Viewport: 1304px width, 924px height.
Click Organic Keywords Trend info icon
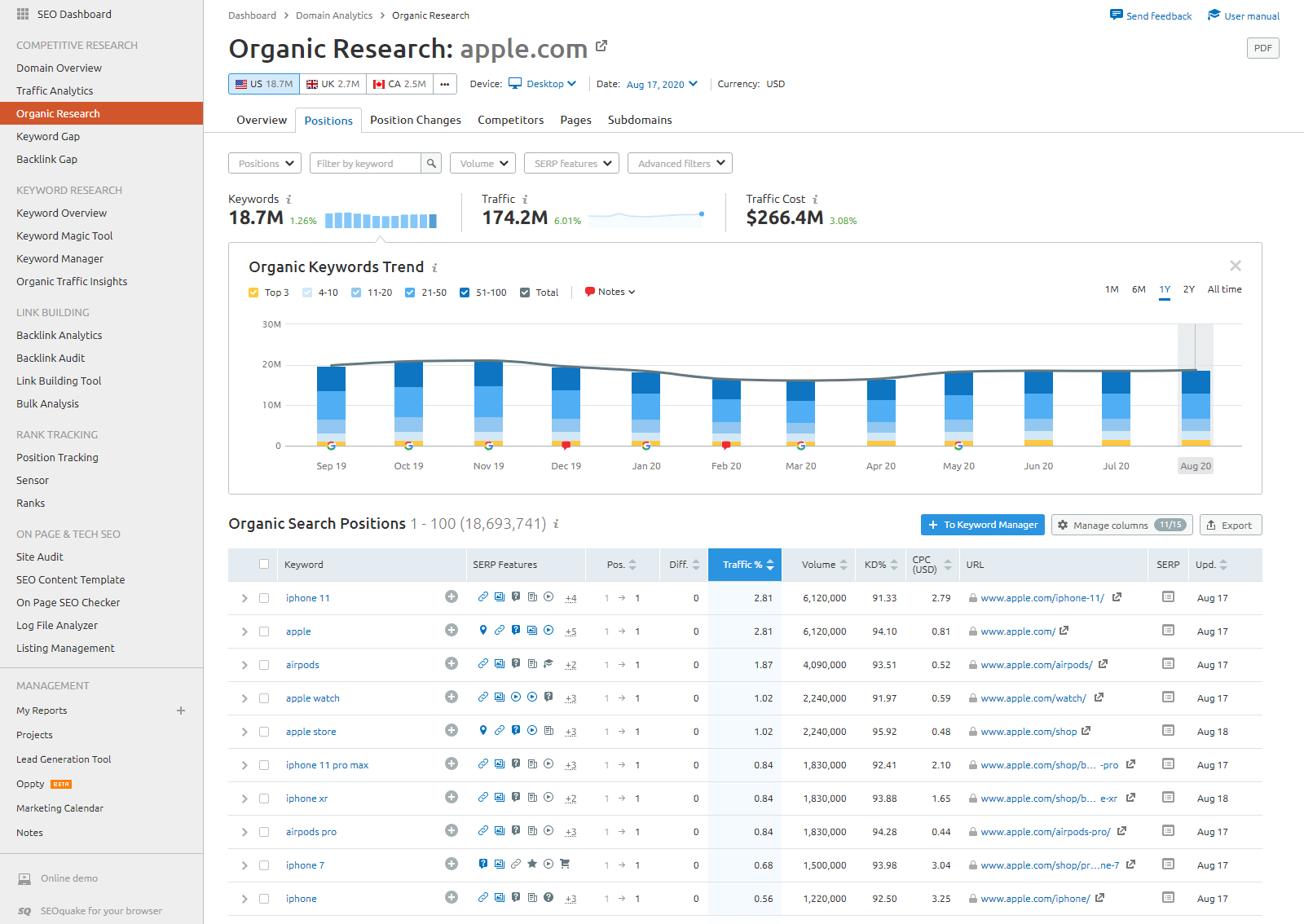(434, 267)
